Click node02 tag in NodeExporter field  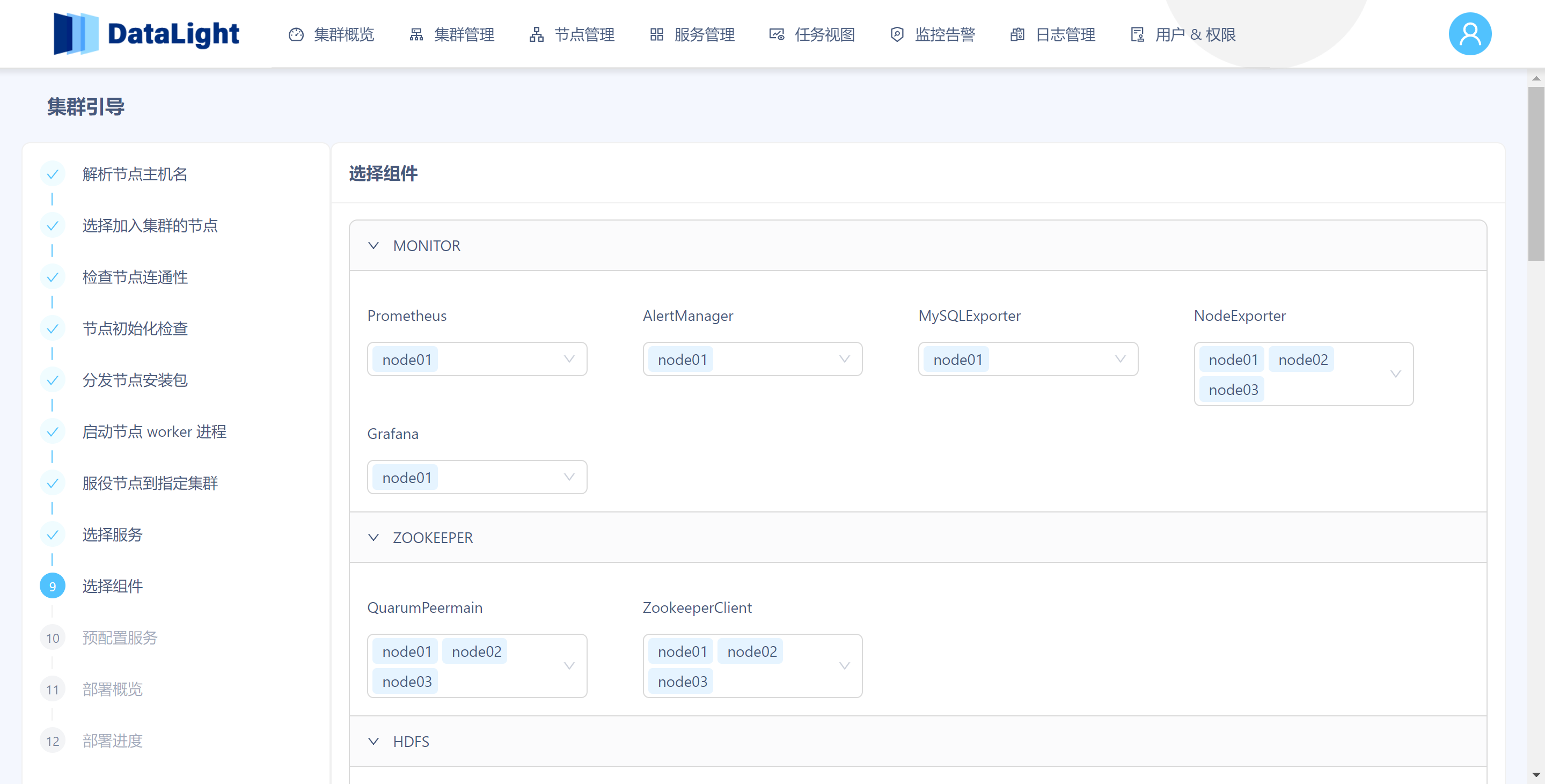1301,360
